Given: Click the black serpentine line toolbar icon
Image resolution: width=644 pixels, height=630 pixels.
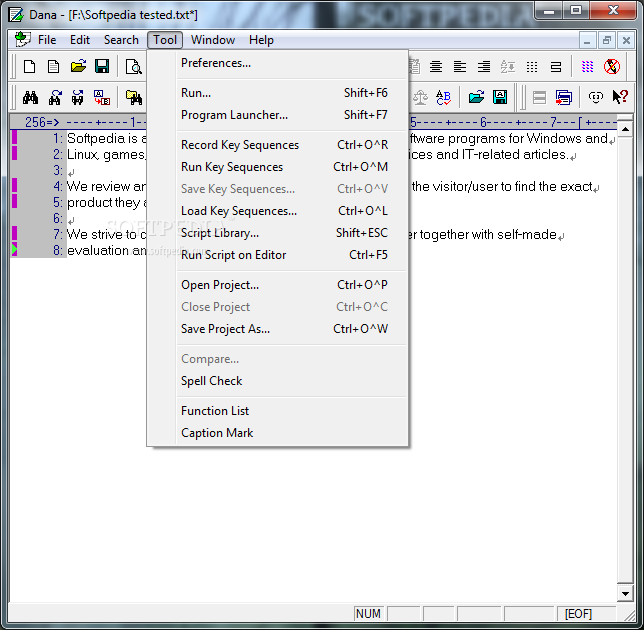Looking at the screenshot, I should (556, 67).
